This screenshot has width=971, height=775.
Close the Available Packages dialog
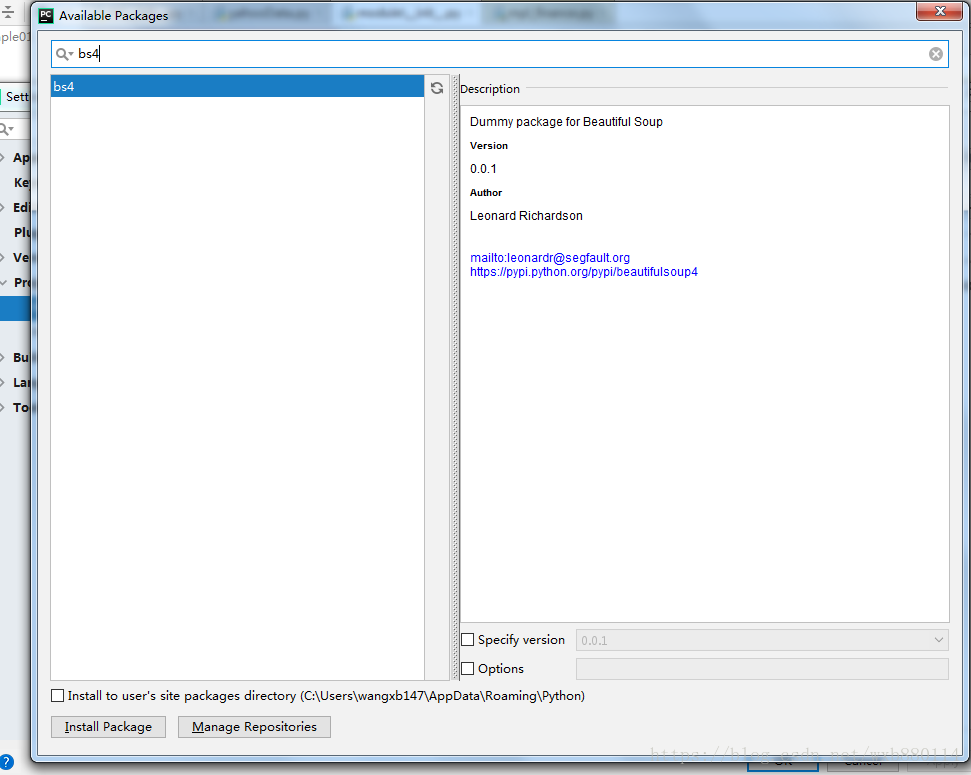tap(939, 11)
